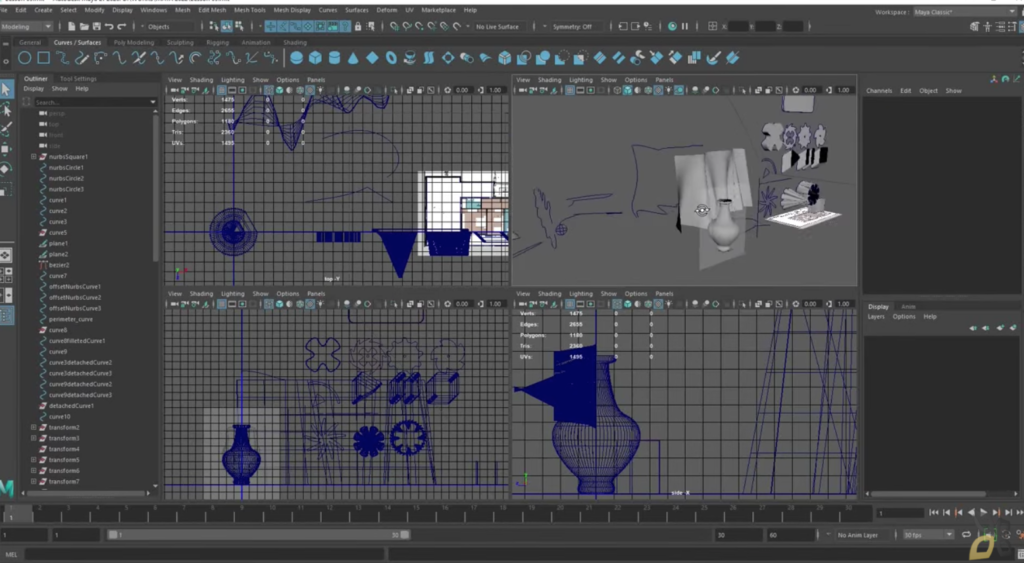
Task: Open Shading menu in perspective viewport
Action: pos(549,80)
